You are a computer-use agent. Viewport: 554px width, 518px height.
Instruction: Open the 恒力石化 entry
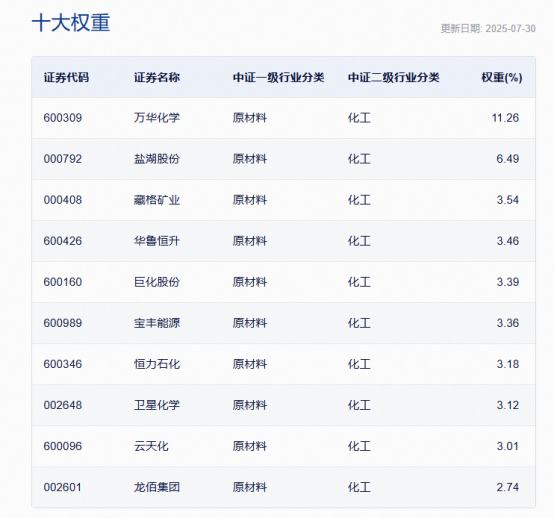coord(157,364)
